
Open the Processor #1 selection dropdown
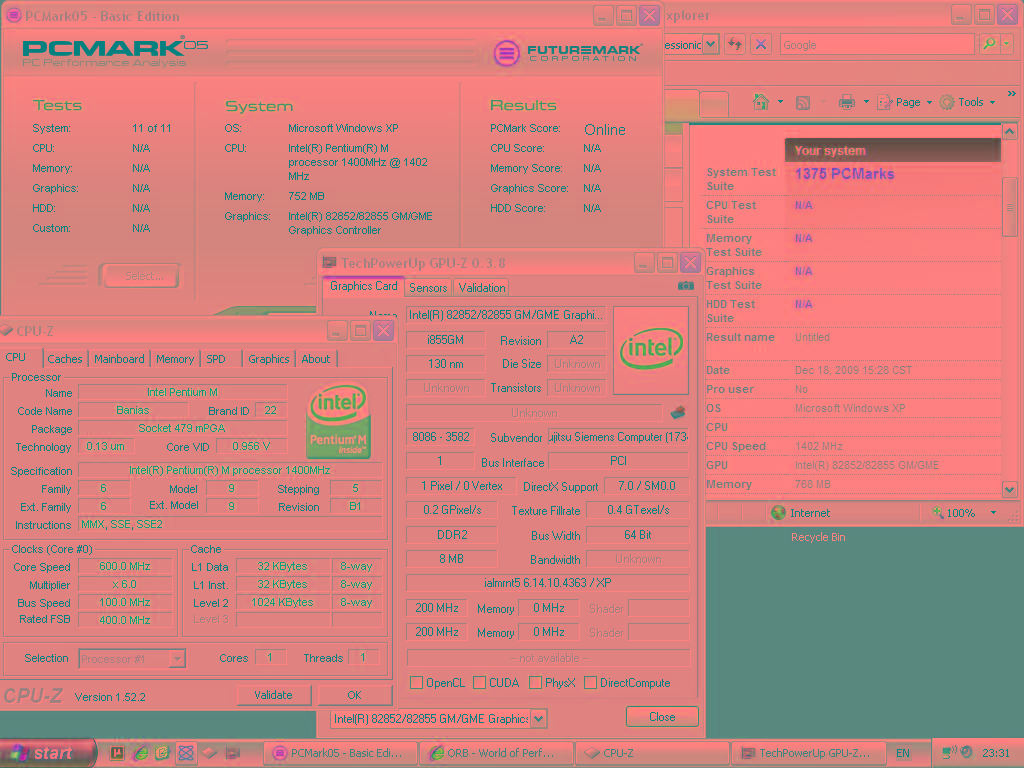177,659
